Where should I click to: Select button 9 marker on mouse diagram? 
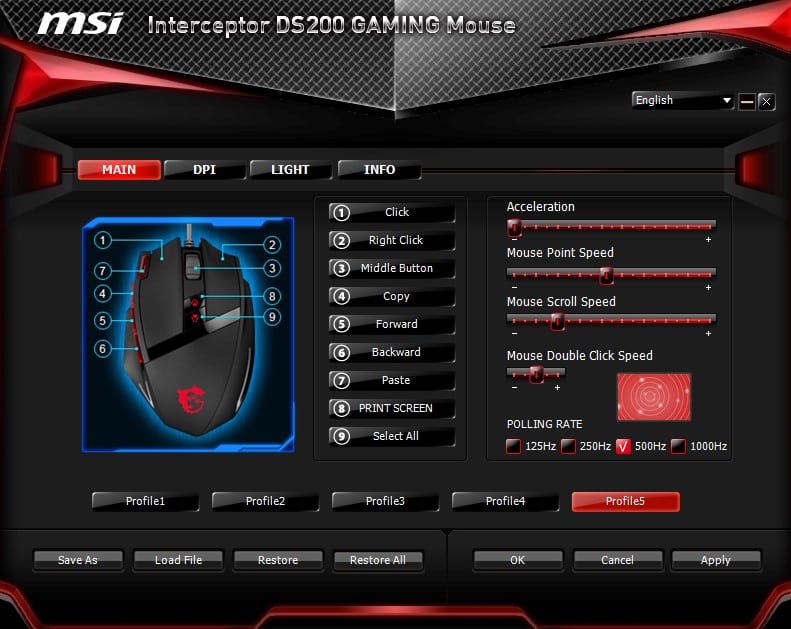click(272, 317)
